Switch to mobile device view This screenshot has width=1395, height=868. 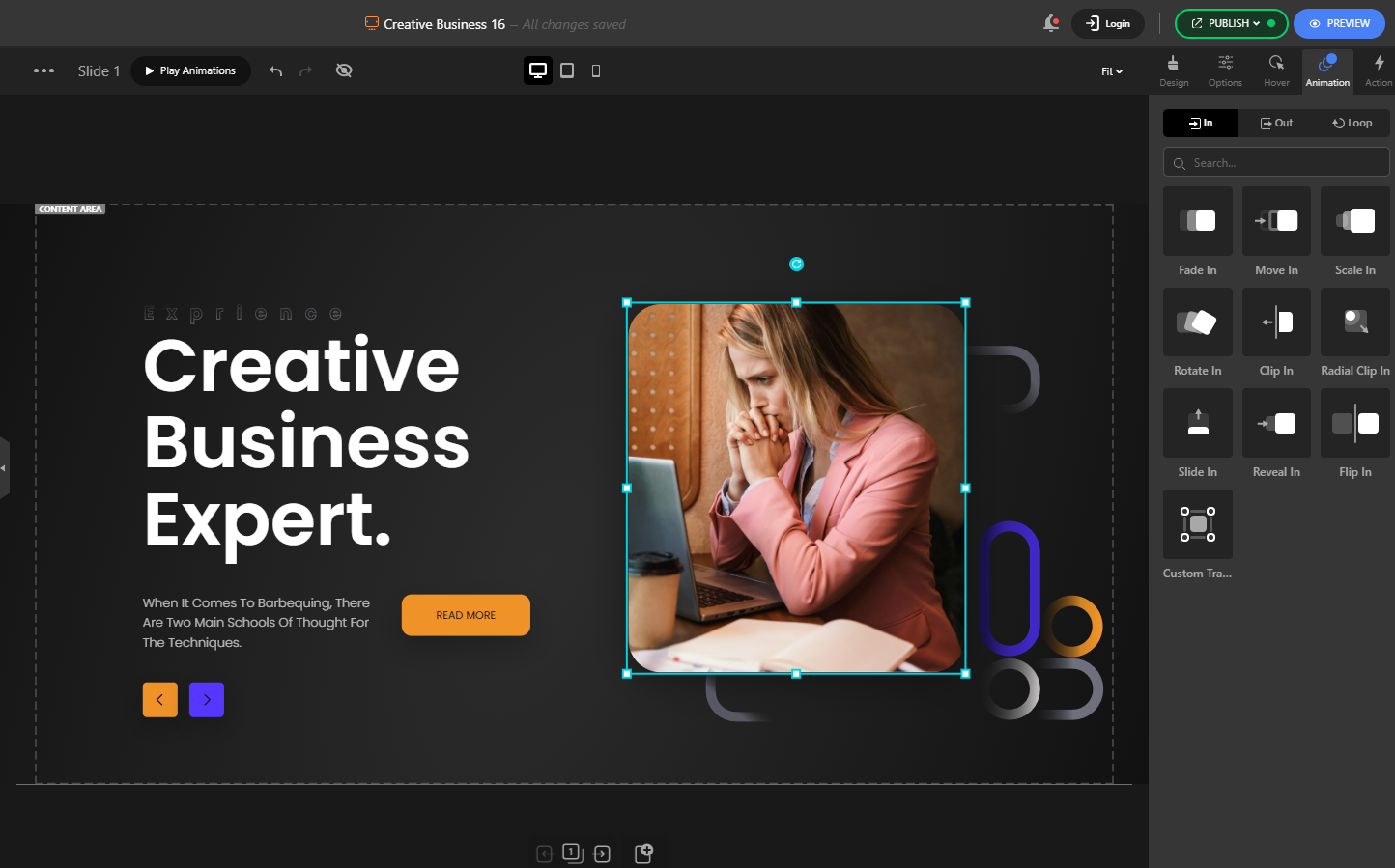[x=596, y=70]
